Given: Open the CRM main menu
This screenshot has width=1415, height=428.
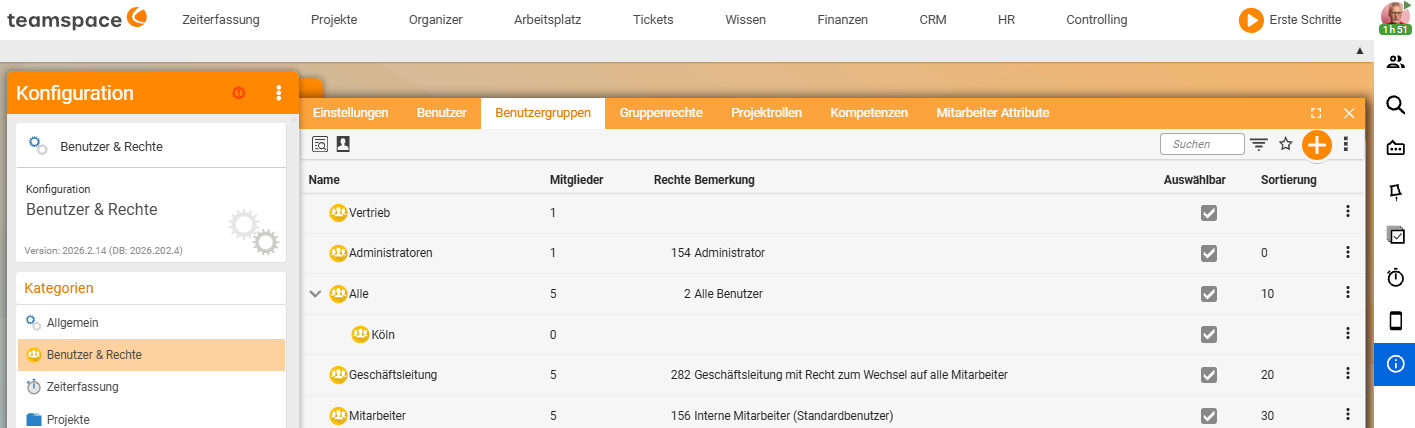Looking at the screenshot, I should 933,19.
